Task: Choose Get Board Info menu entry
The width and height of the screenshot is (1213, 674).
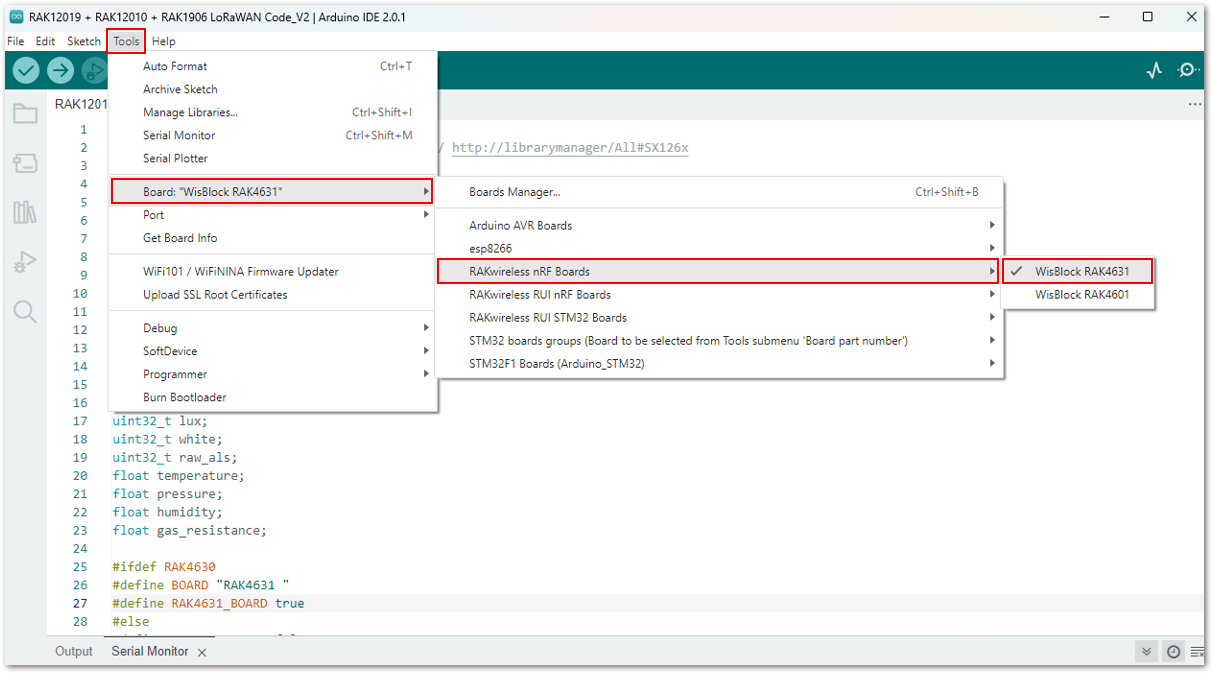Action: tap(272, 238)
